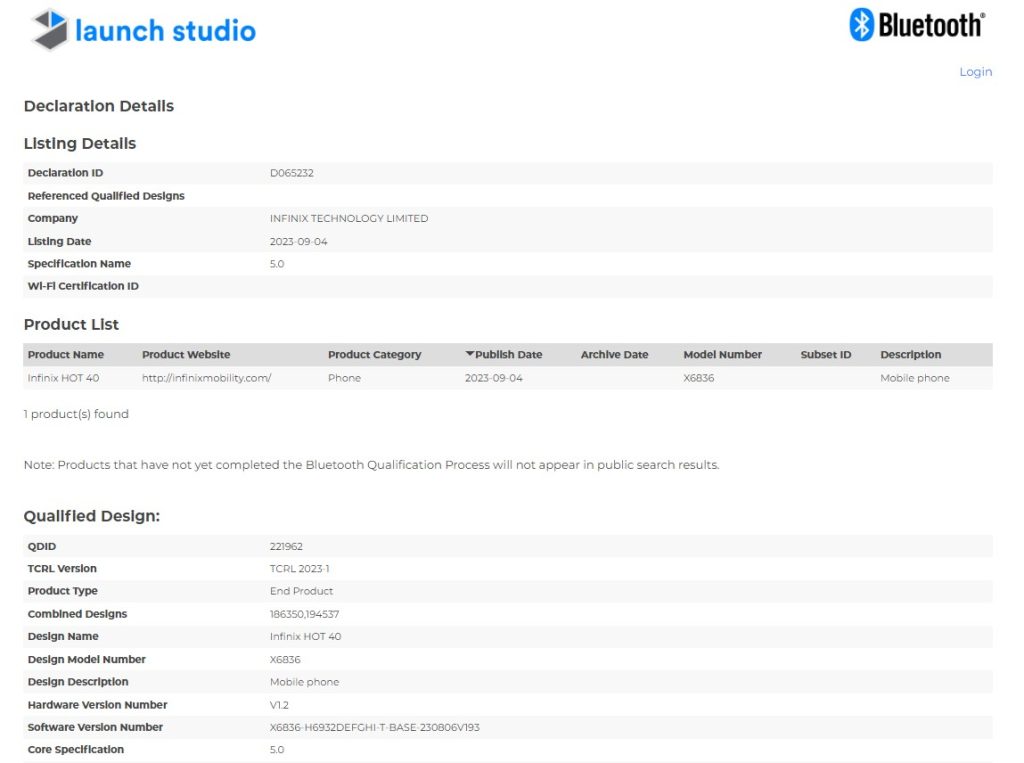Screen dimensions: 1024x763
Task: Sort table by Product Category header
Action: [374, 355]
